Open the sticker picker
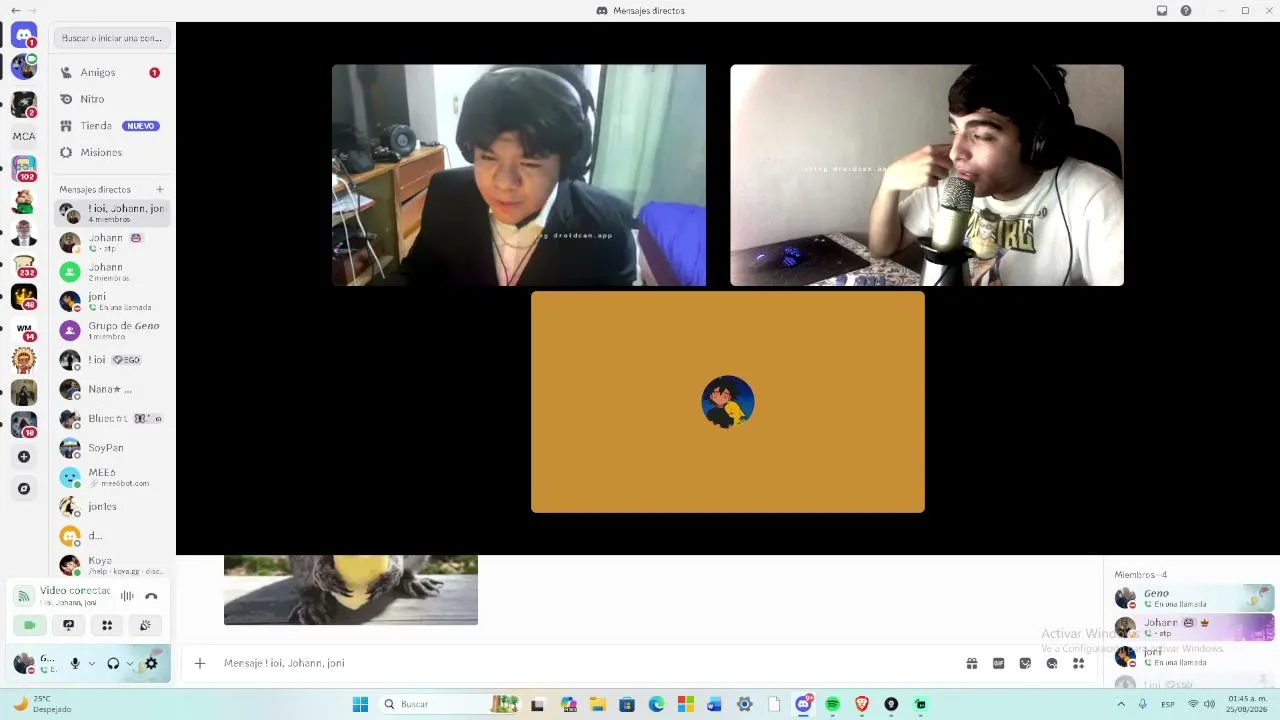Viewport: 1280px width, 720px height. (x=1025, y=663)
